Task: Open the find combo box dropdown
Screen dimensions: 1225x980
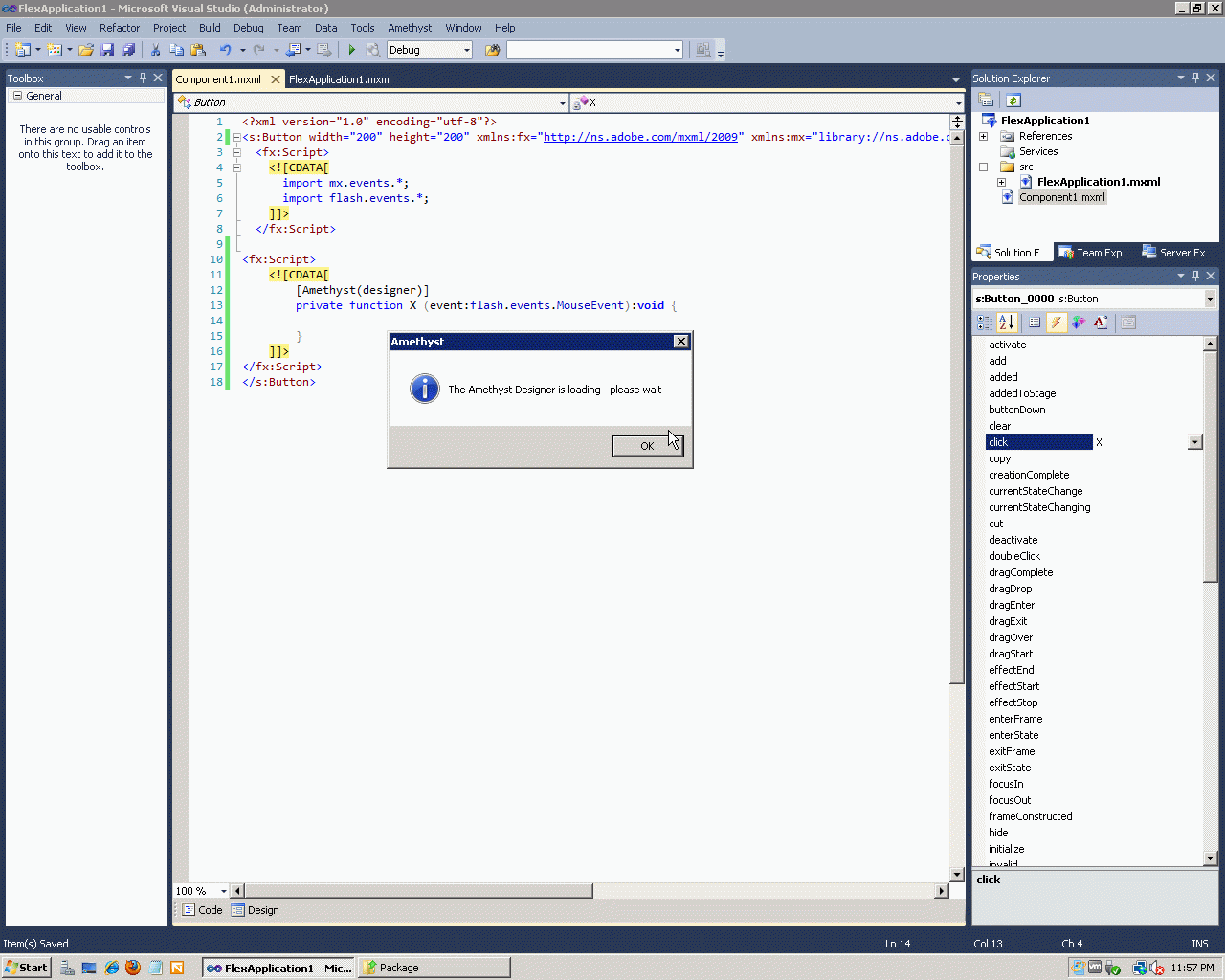Action: click(x=678, y=50)
